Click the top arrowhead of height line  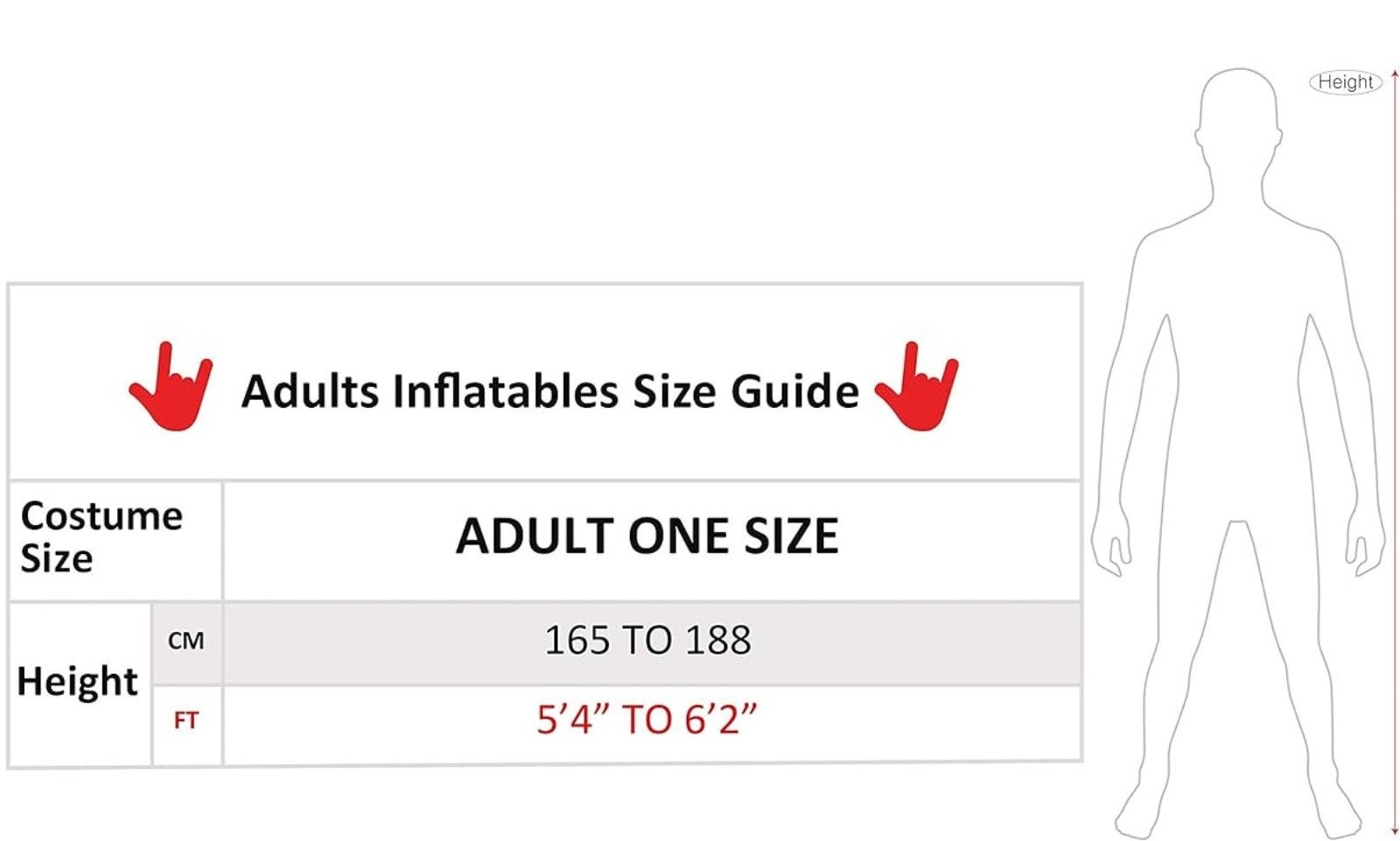[x=1394, y=74]
